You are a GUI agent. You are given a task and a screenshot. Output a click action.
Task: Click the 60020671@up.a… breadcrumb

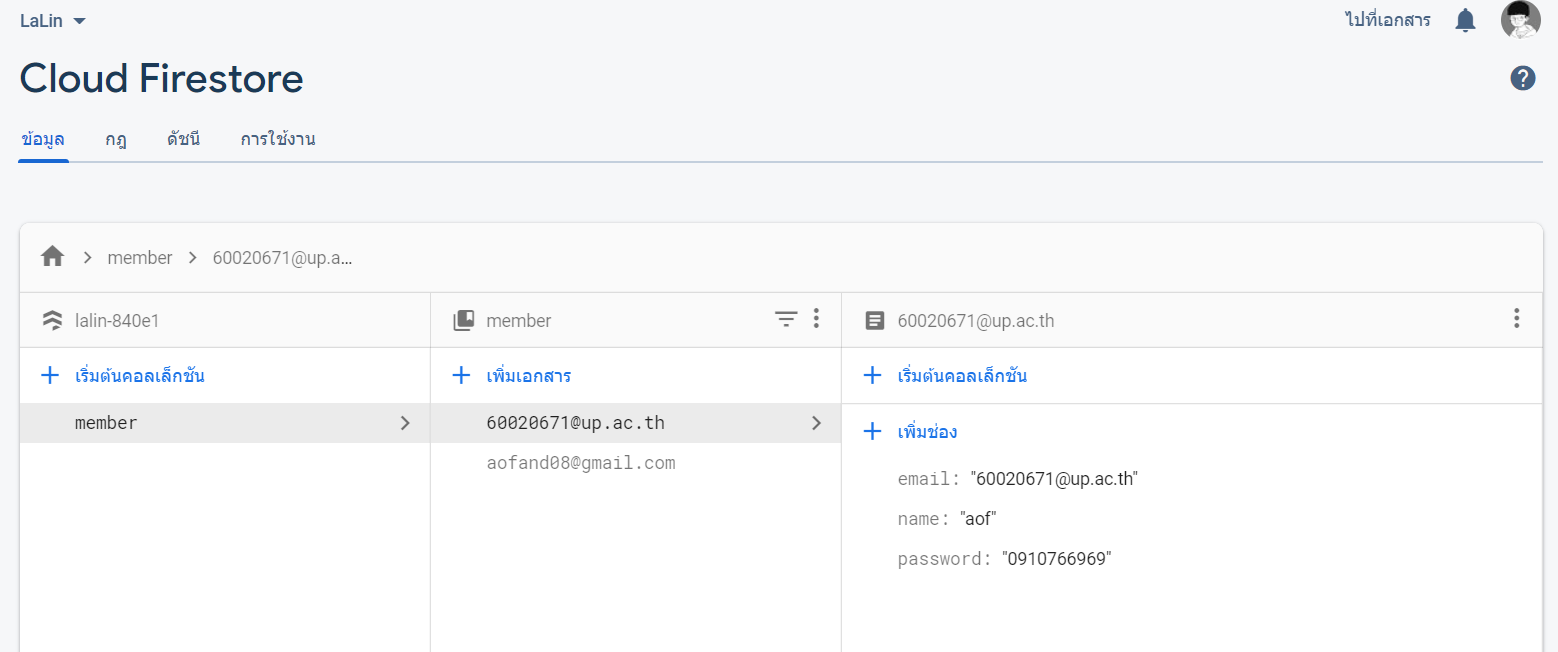pyautogui.click(x=282, y=257)
